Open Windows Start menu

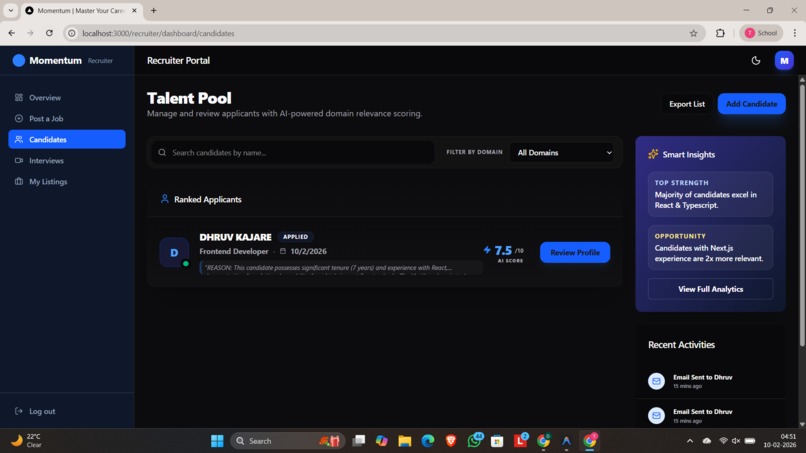tap(217, 441)
